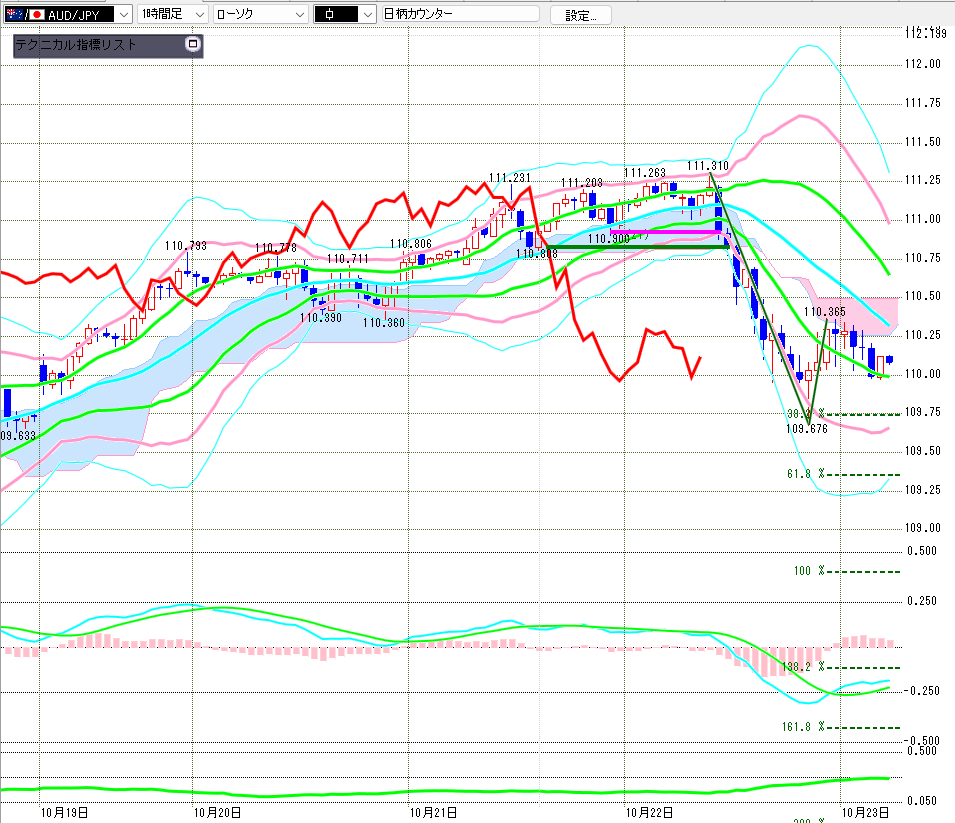Click the 111.231 price label
Screen dimensions: 955x823
(x=510, y=177)
